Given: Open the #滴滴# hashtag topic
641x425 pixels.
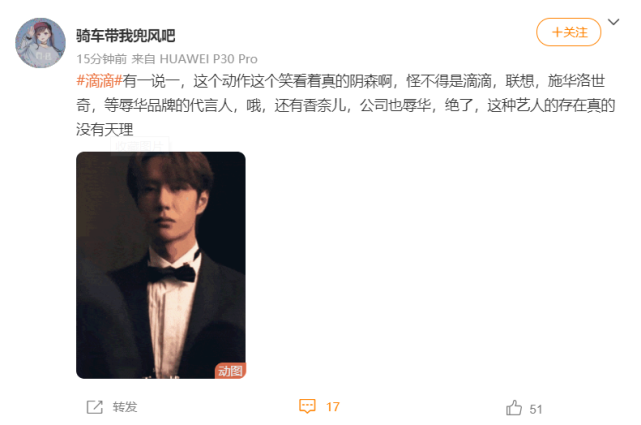Looking at the screenshot, I should pyautogui.click(x=99, y=81).
